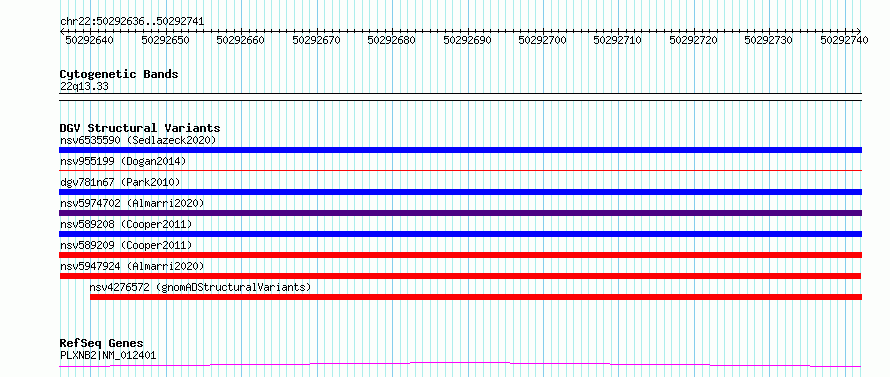Open variant nsv589208 (Cooper2011) label
Viewport: 890px width, 377px height.
point(126,224)
